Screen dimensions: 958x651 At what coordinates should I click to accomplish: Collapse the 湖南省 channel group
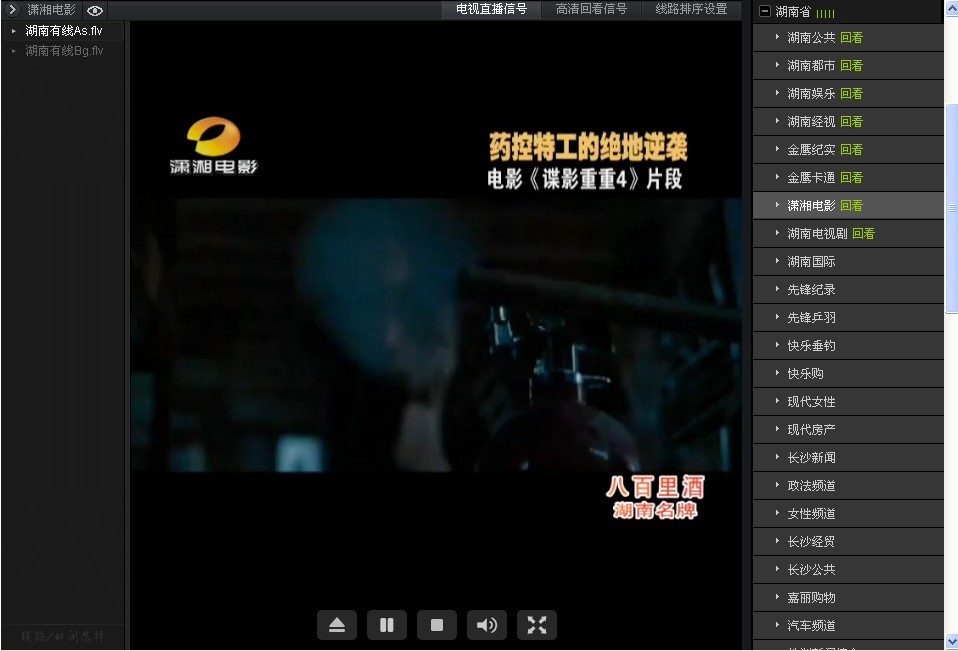pyautogui.click(x=763, y=9)
